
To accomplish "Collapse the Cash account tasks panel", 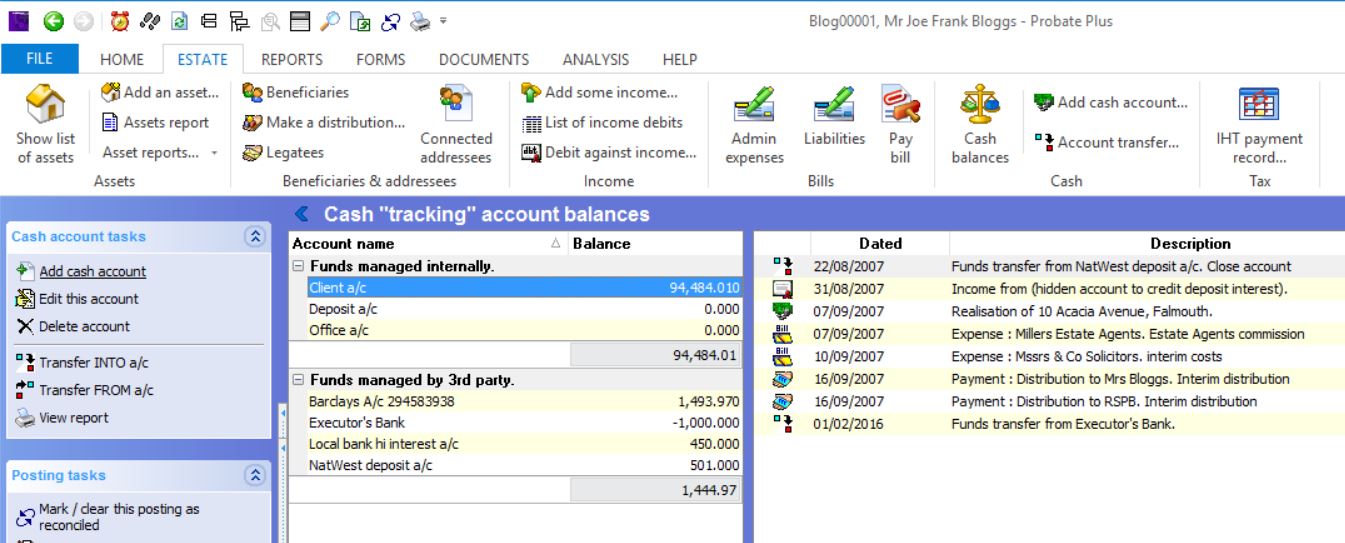I will click(x=255, y=237).
